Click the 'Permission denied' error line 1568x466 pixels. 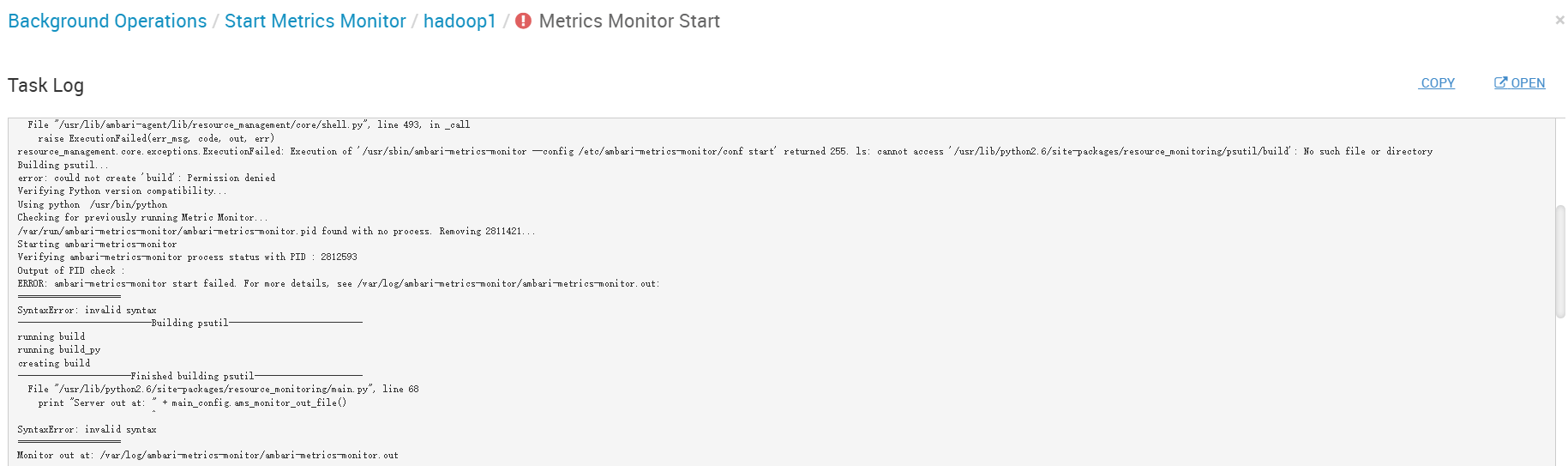click(x=147, y=179)
